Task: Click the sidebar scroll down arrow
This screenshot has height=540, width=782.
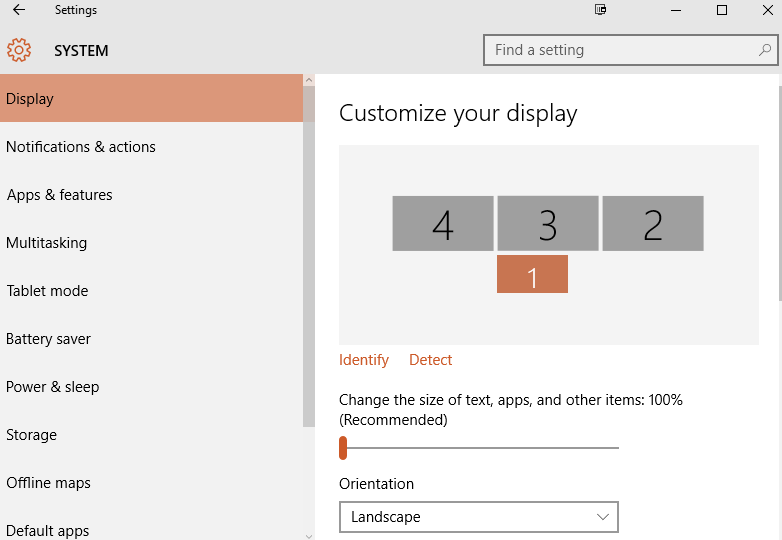Action: (x=309, y=536)
